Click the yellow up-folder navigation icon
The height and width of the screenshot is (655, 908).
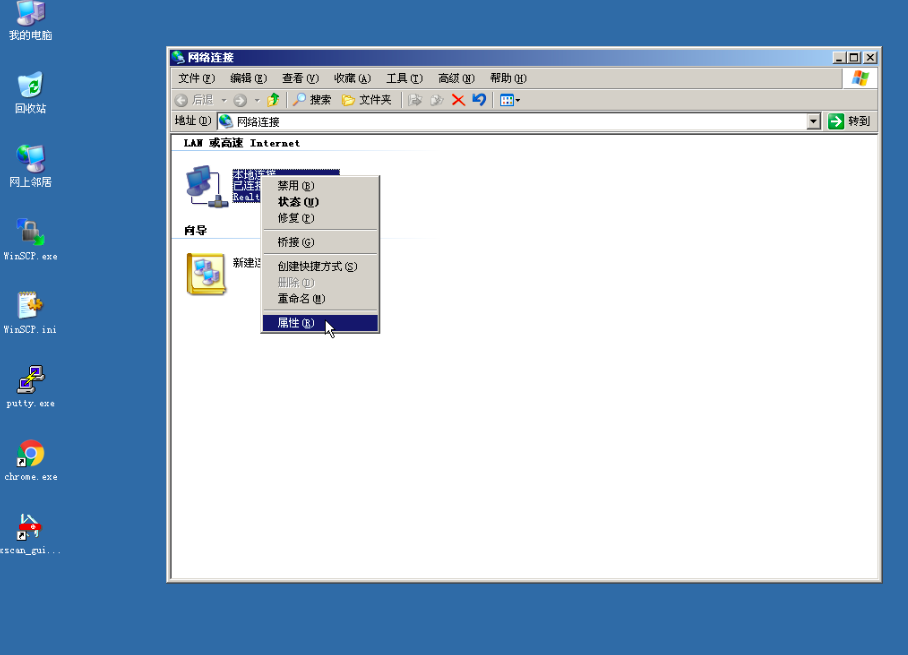[271, 99]
